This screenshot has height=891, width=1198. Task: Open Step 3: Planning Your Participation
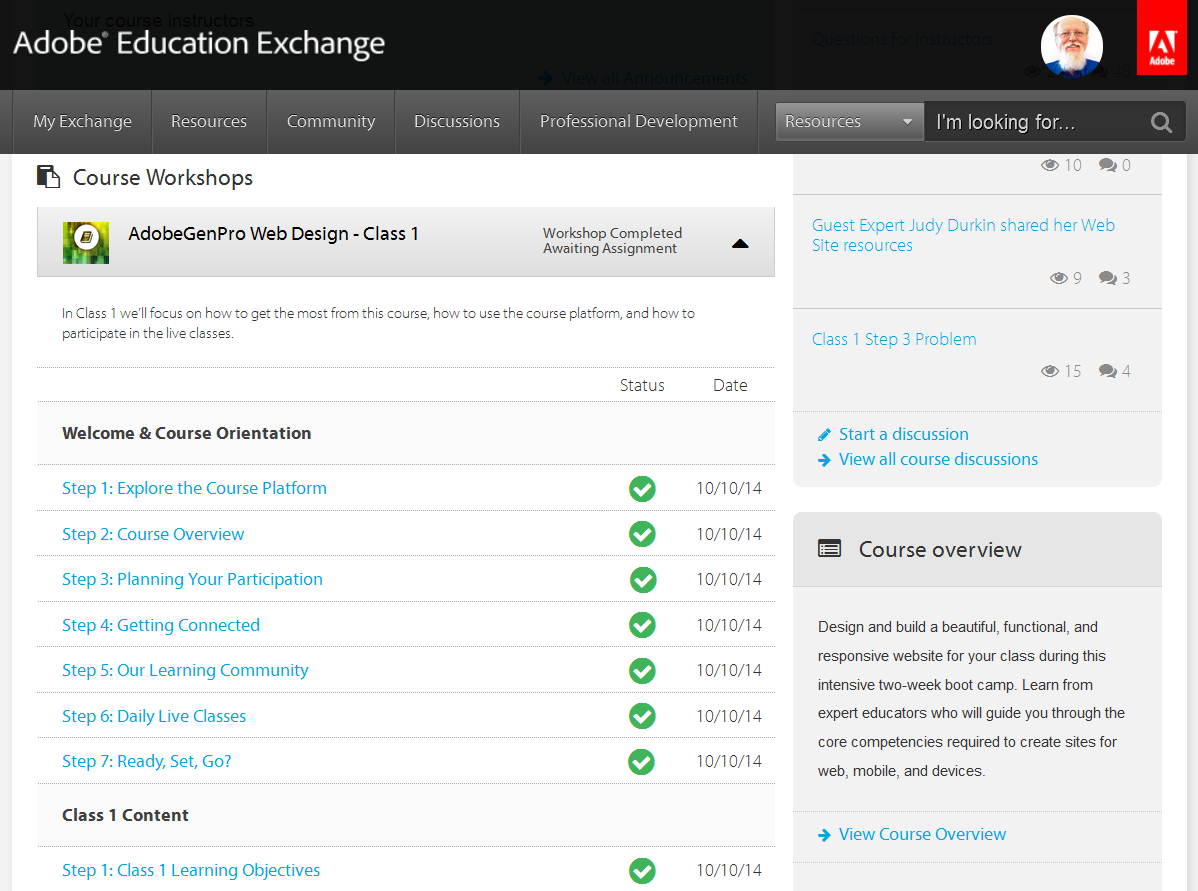(x=192, y=579)
